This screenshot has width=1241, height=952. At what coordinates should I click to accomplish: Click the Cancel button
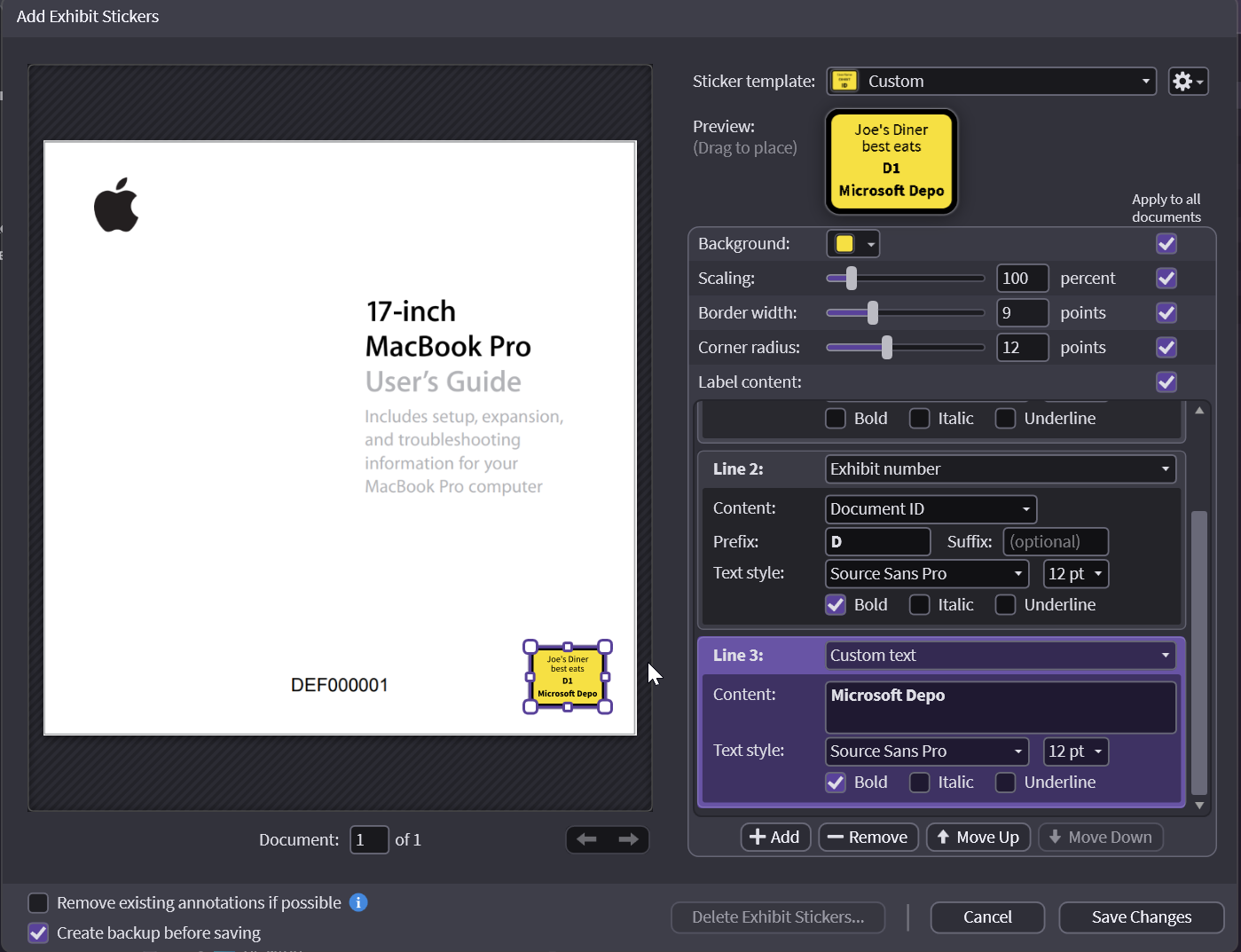tap(986, 917)
